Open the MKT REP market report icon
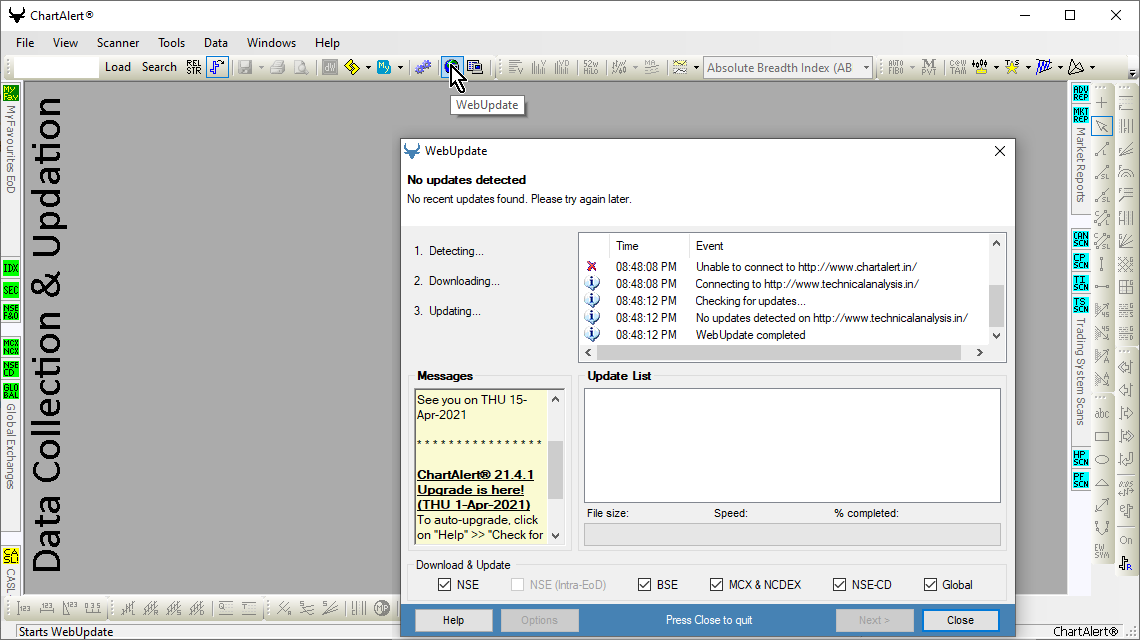This screenshot has width=1140, height=640. click(x=1080, y=115)
